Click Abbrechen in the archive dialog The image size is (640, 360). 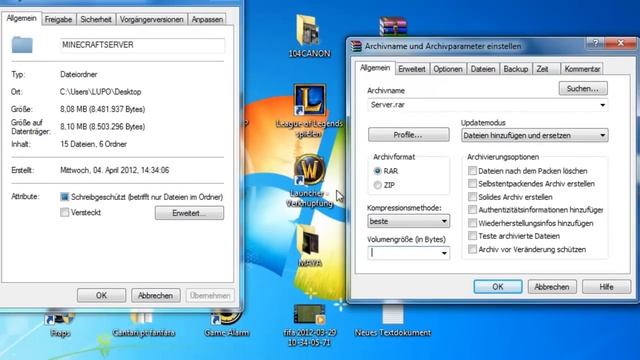[x=552, y=287]
